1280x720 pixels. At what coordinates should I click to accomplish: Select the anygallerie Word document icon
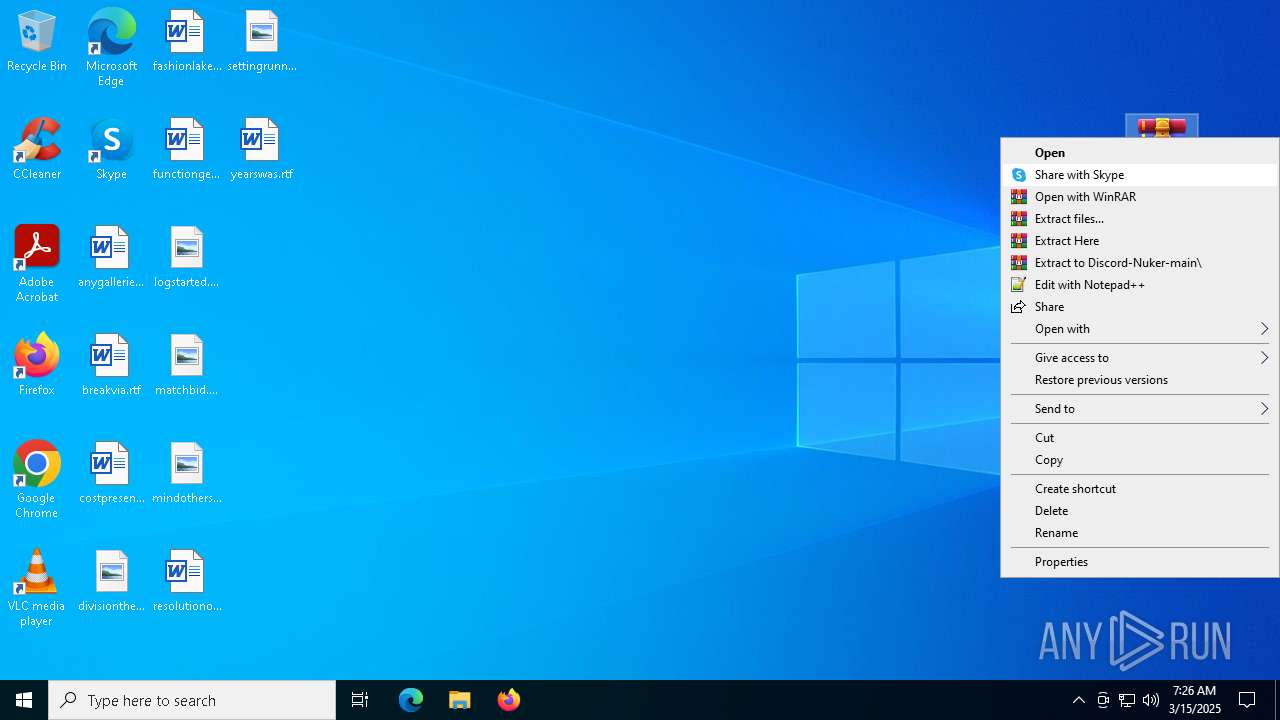click(111, 258)
